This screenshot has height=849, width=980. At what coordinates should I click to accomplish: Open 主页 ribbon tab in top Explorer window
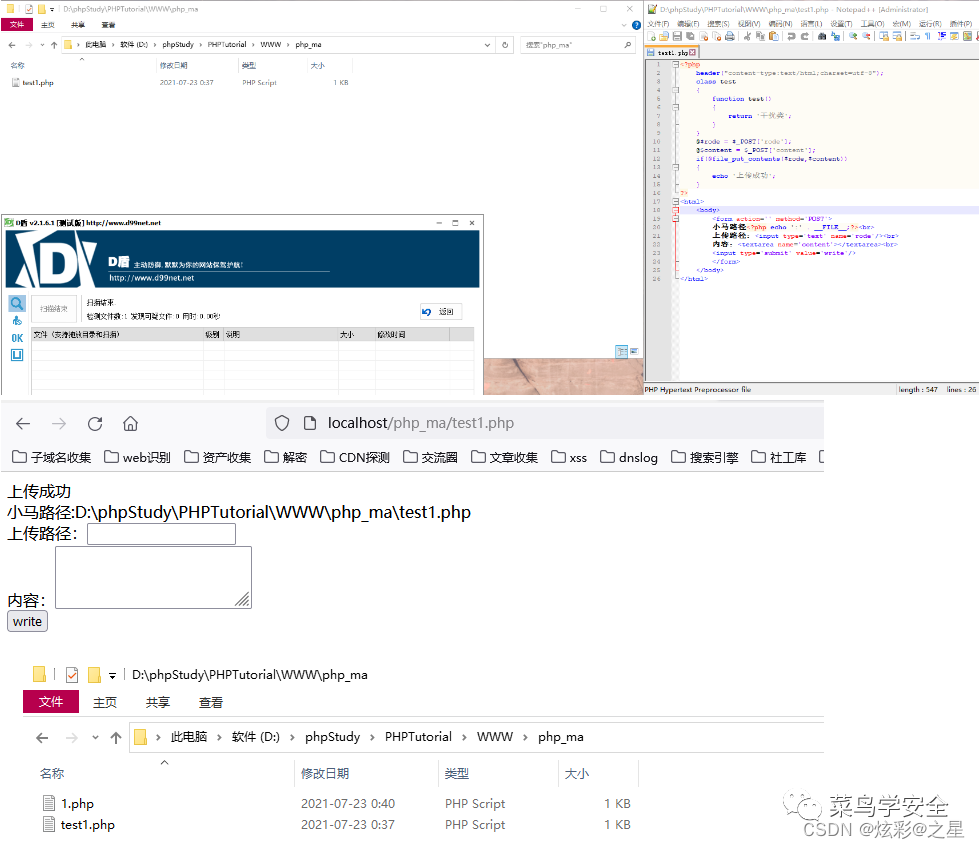tap(48, 25)
